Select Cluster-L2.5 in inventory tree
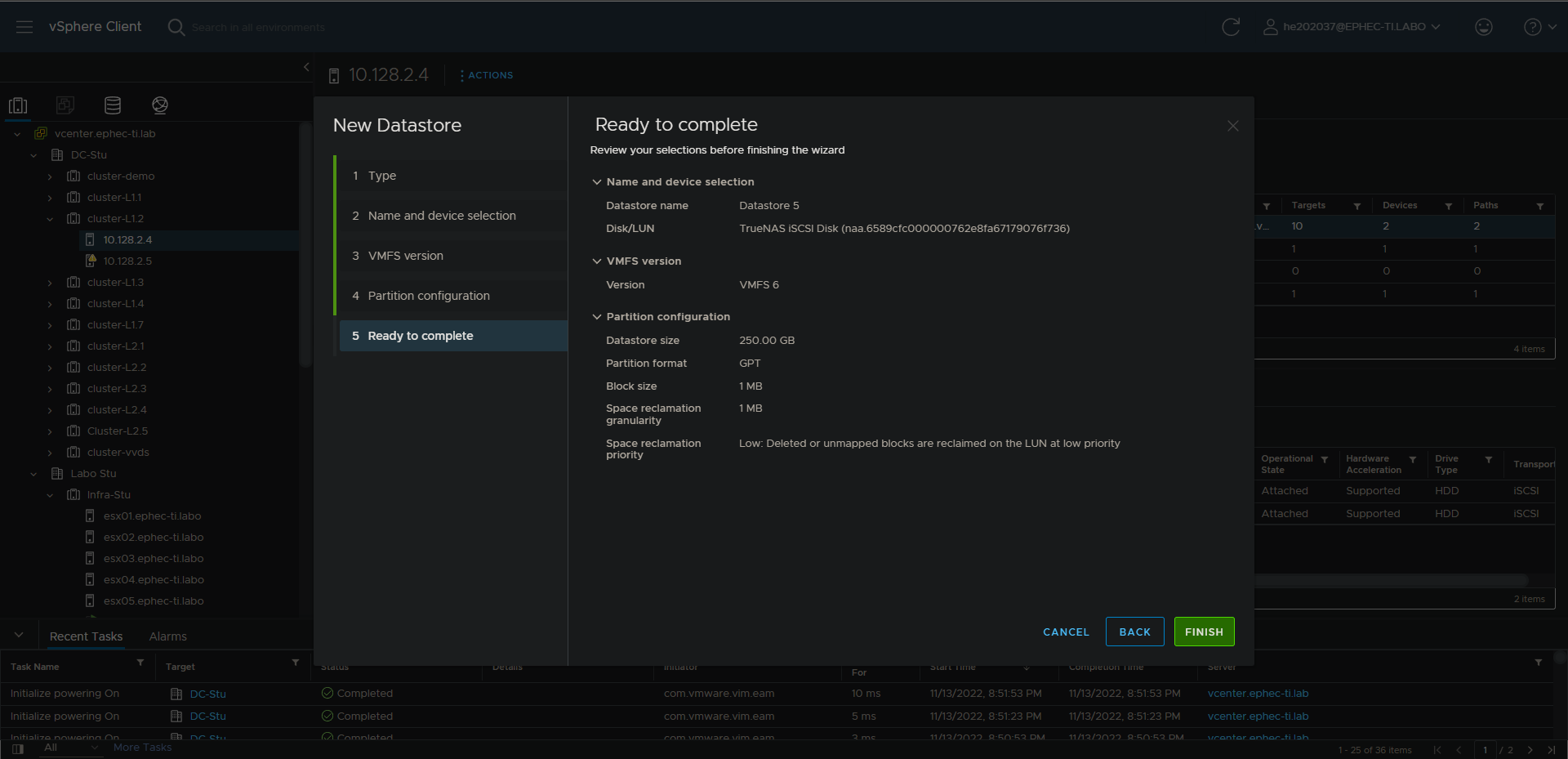Image resolution: width=1568 pixels, height=759 pixels. [x=118, y=431]
